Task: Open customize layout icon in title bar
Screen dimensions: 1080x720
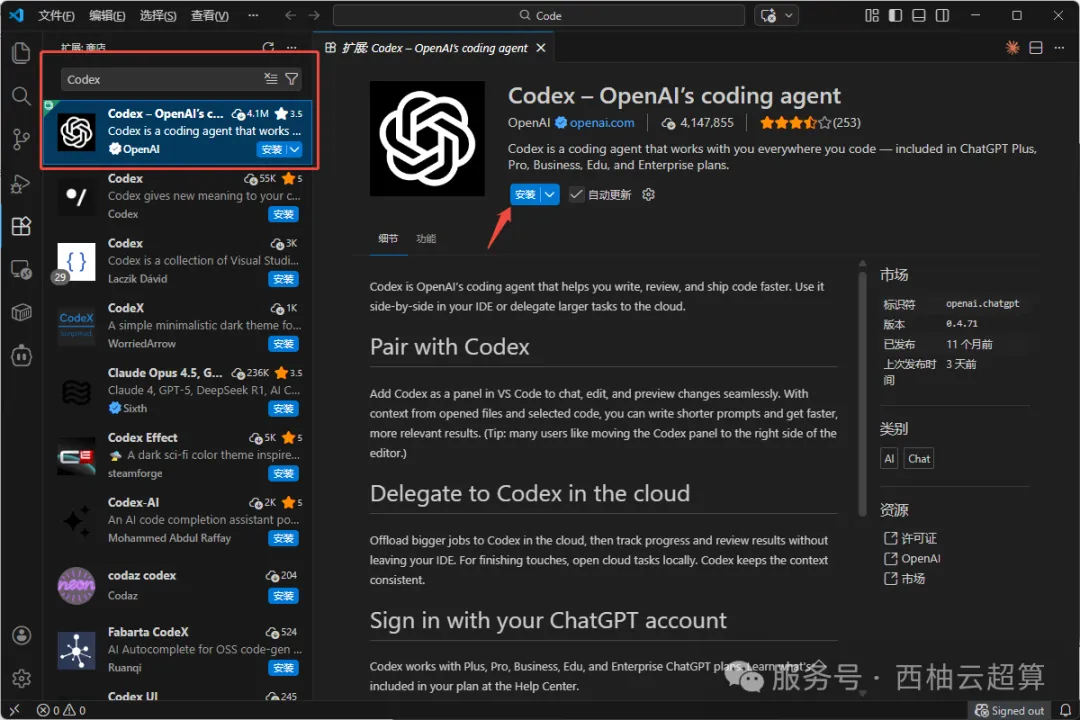Action: point(872,15)
